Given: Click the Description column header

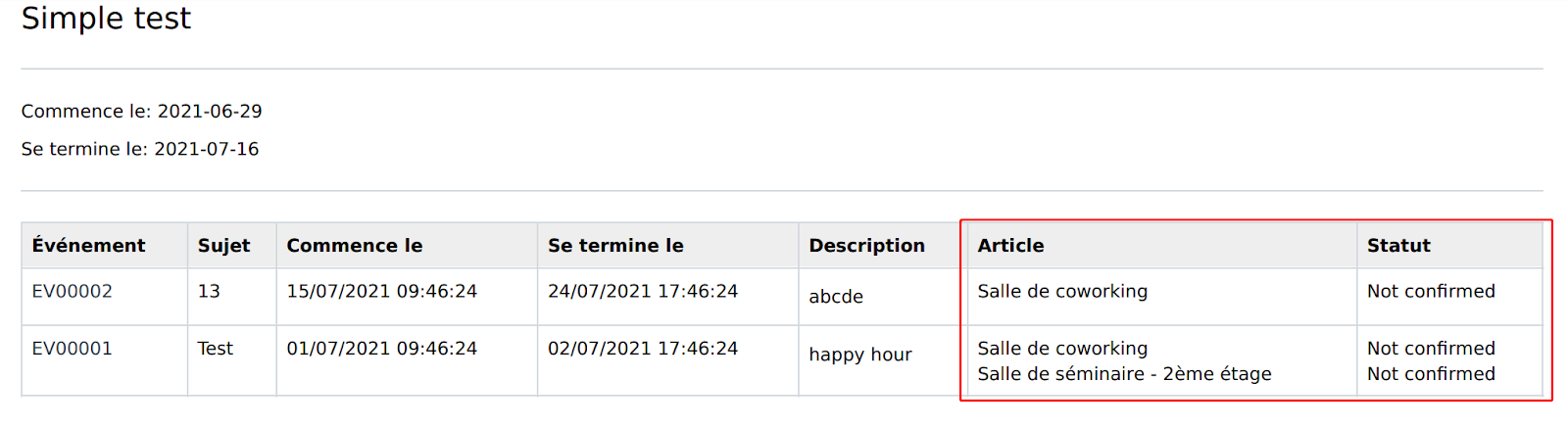Looking at the screenshot, I should pyautogui.click(x=866, y=246).
